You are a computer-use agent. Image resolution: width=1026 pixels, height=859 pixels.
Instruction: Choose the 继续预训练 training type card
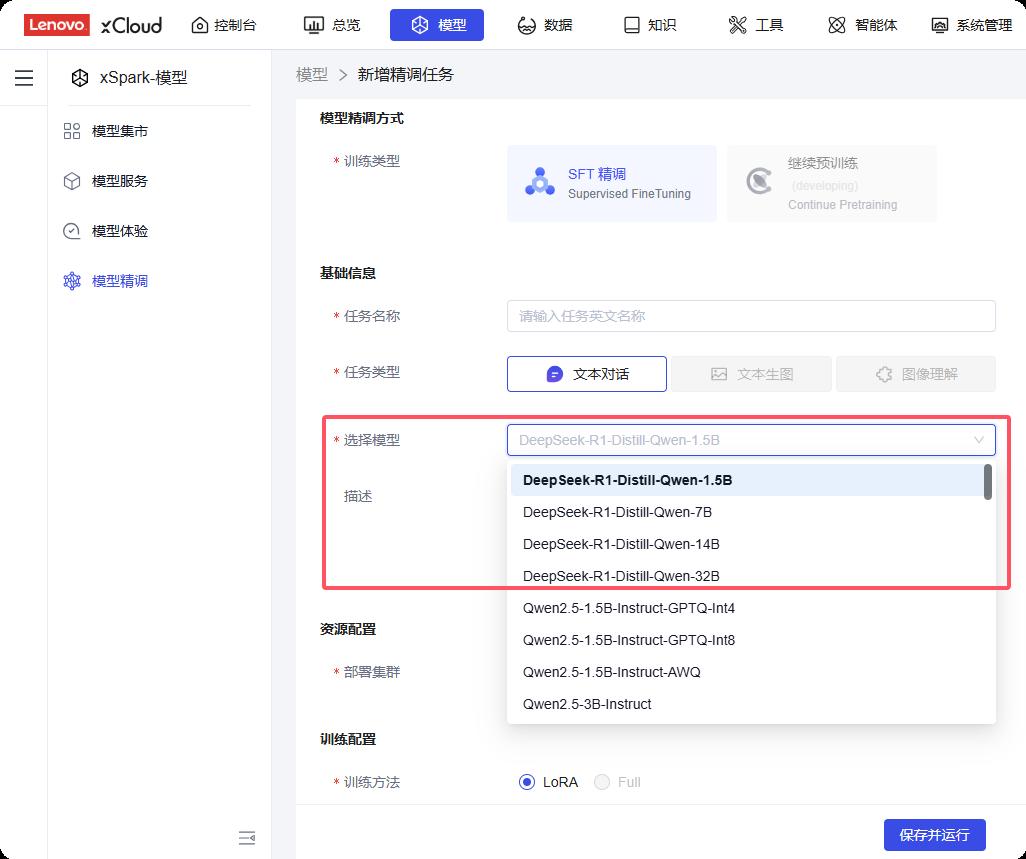pyautogui.click(x=832, y=183)
